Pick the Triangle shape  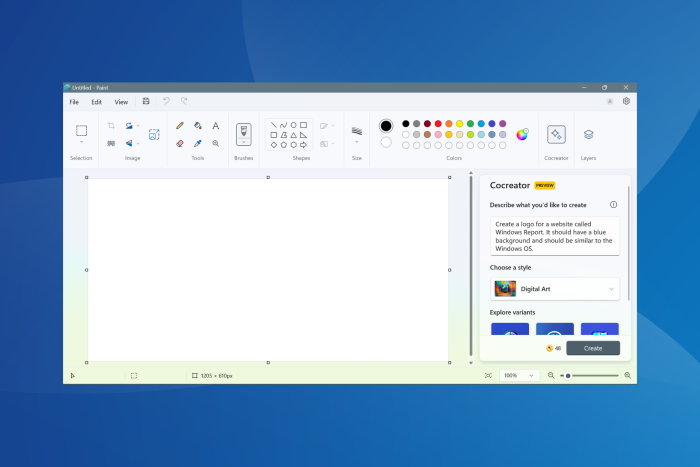(293, 135)
